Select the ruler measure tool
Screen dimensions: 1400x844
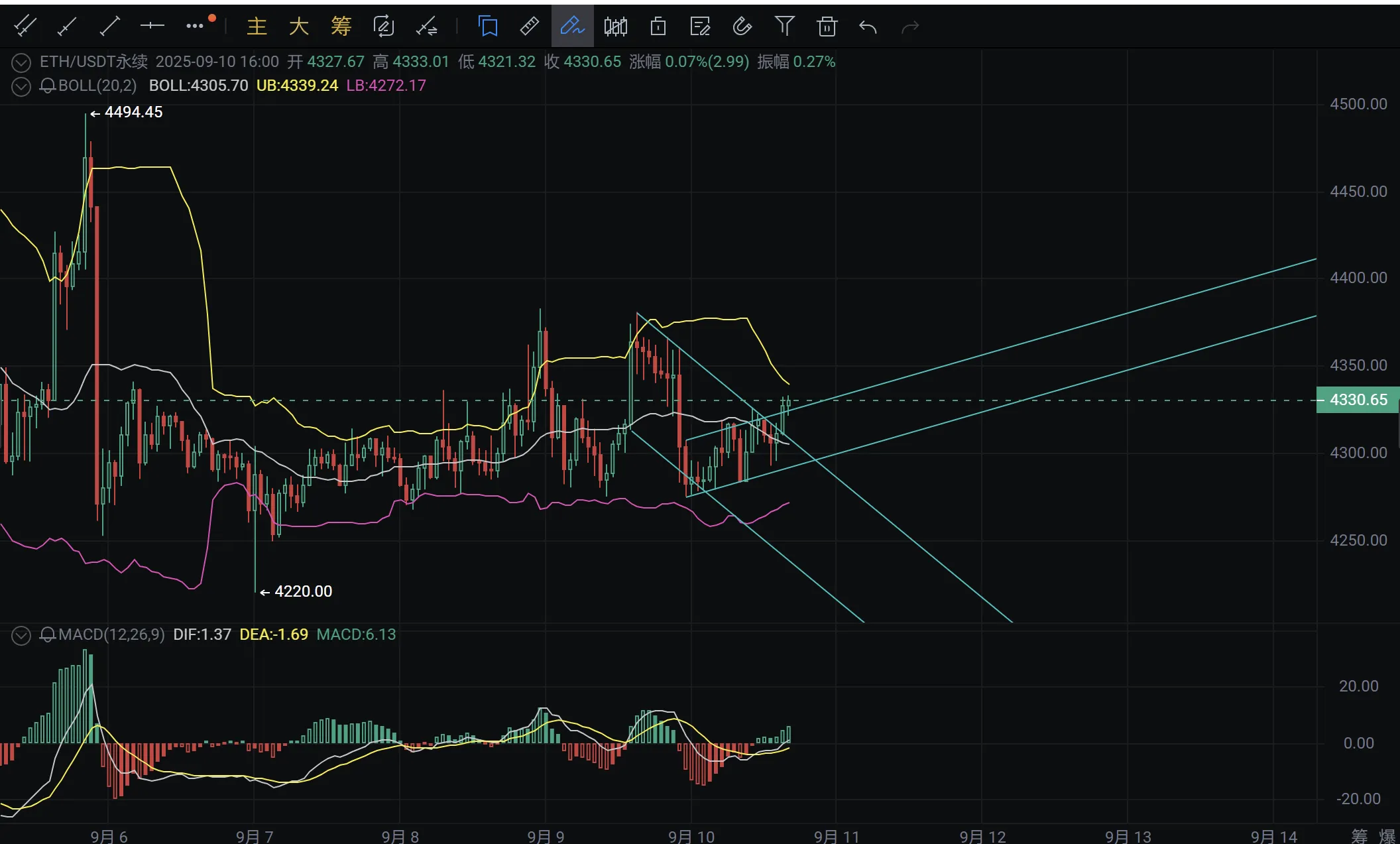click(530, 27)
